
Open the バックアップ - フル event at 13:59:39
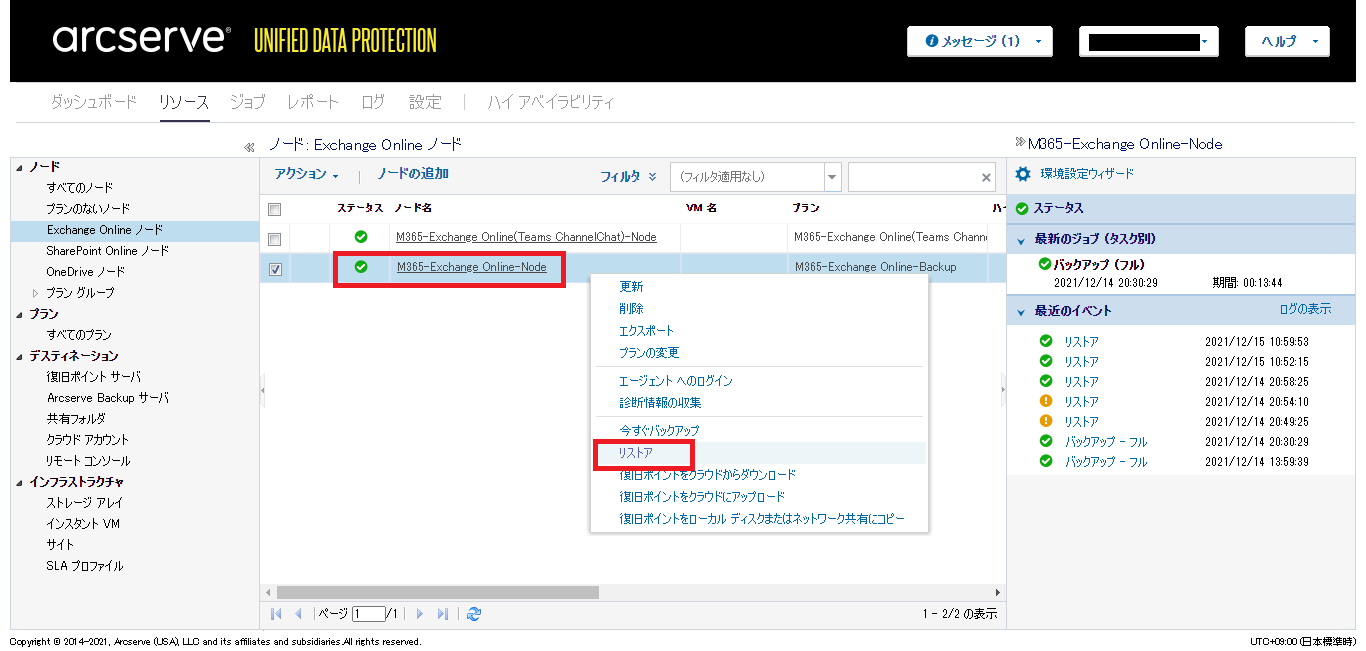click(x=1106, y=462)
